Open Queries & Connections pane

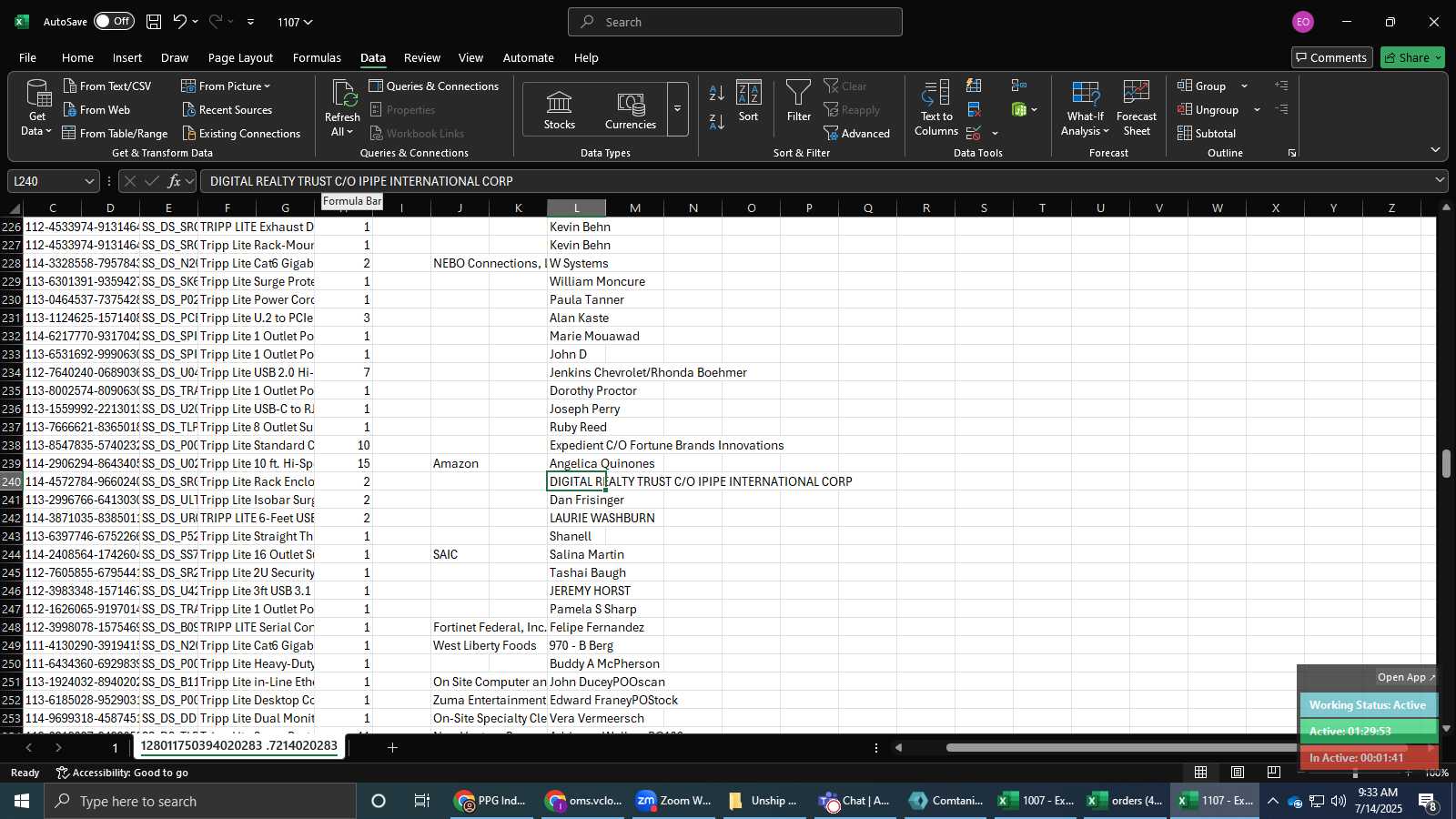click(x=434, y=86)
